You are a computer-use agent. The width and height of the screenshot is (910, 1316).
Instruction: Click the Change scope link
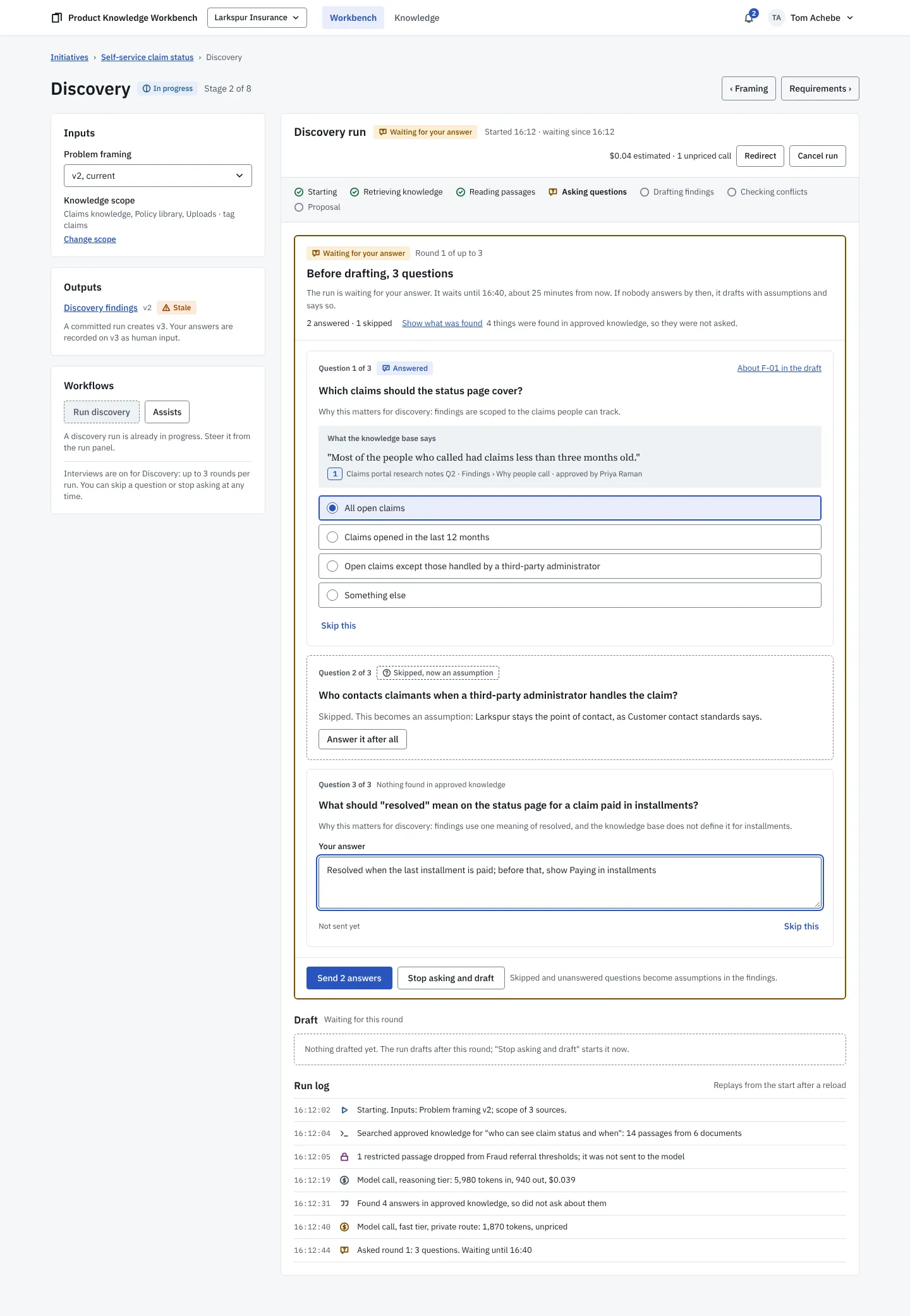[90, 239]
